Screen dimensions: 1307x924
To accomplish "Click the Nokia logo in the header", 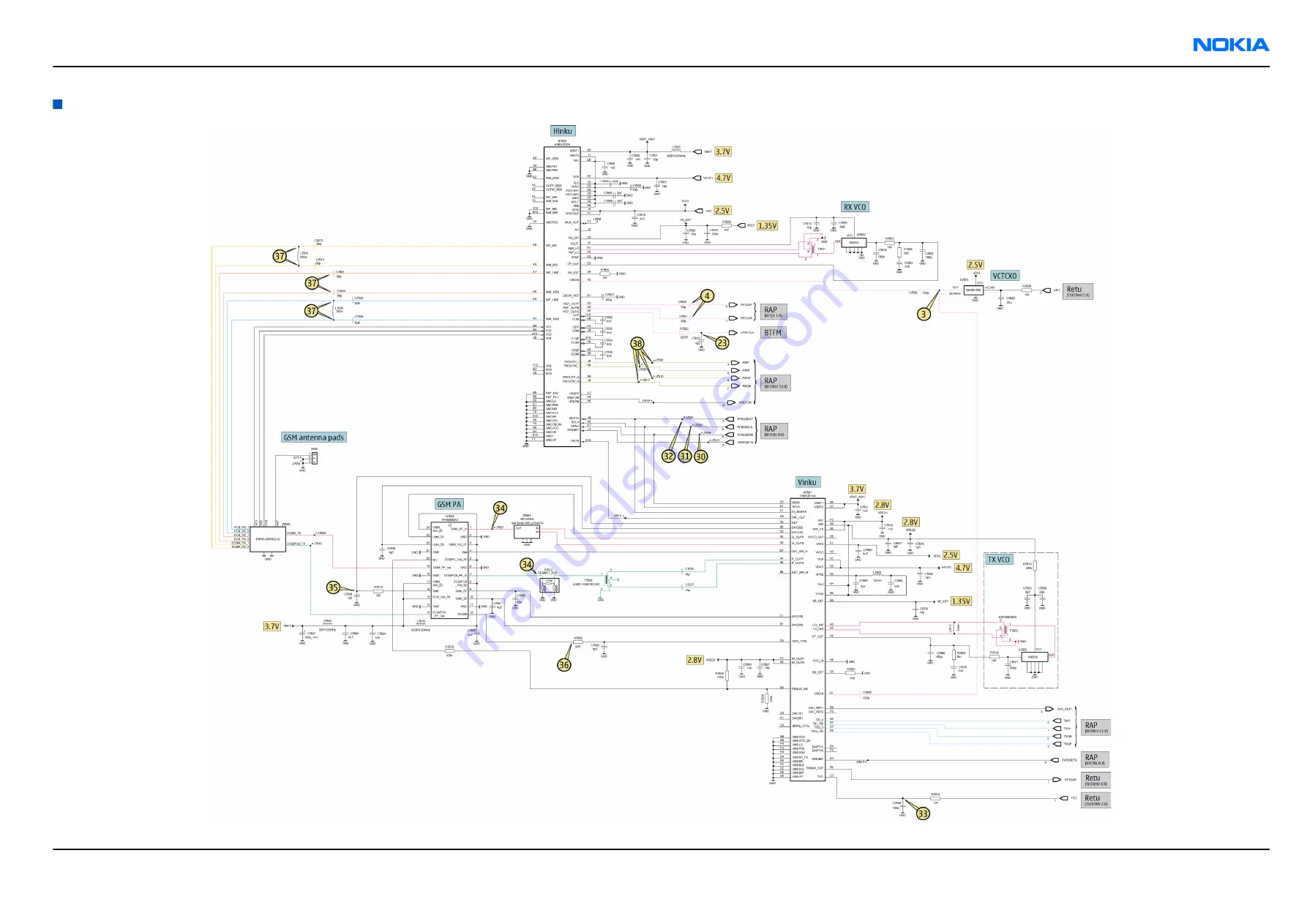I will [x=1231, y=45].
